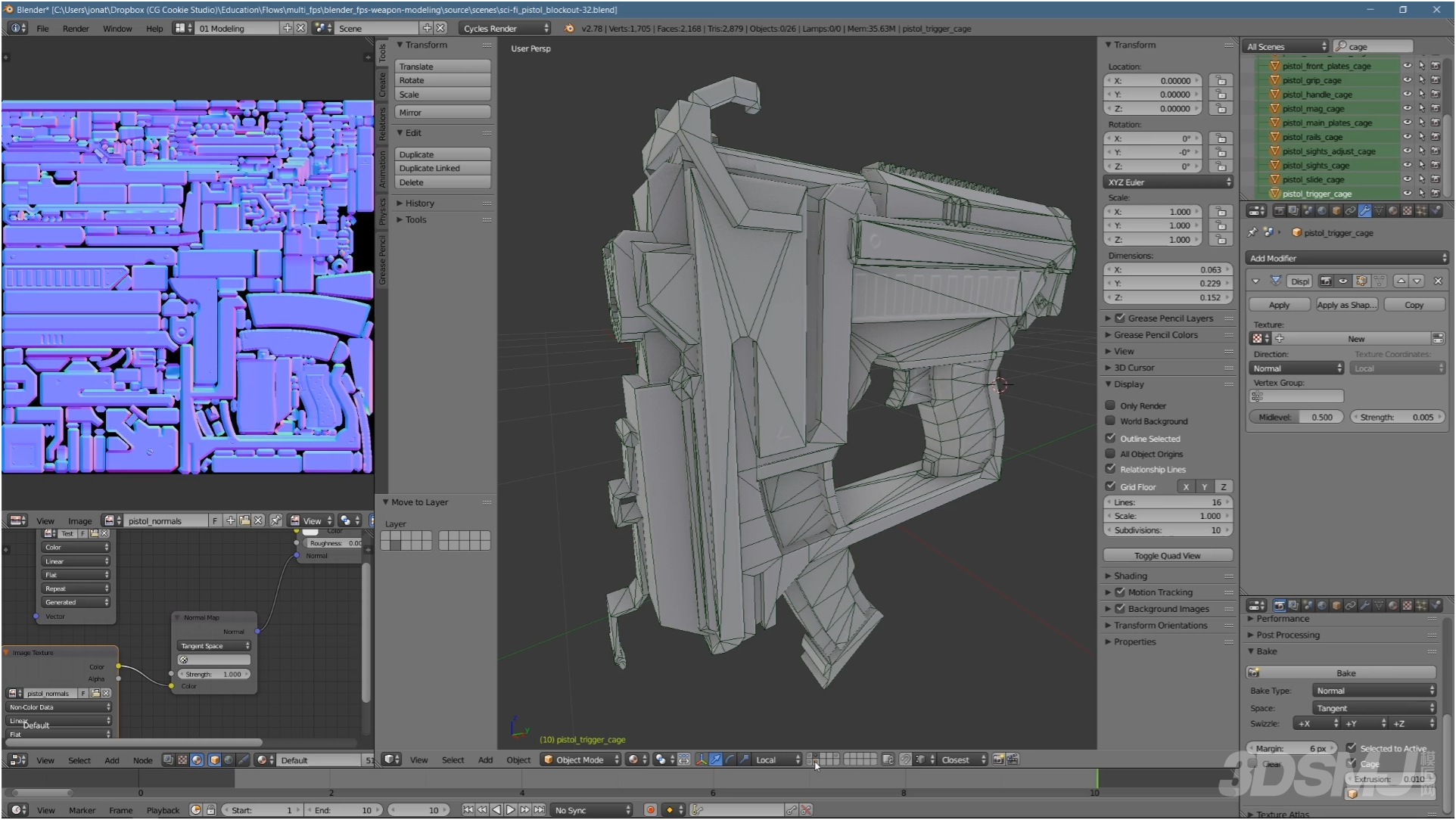
Task: Move Displace modifier down in stack
Action: (x=1417, y=281)
